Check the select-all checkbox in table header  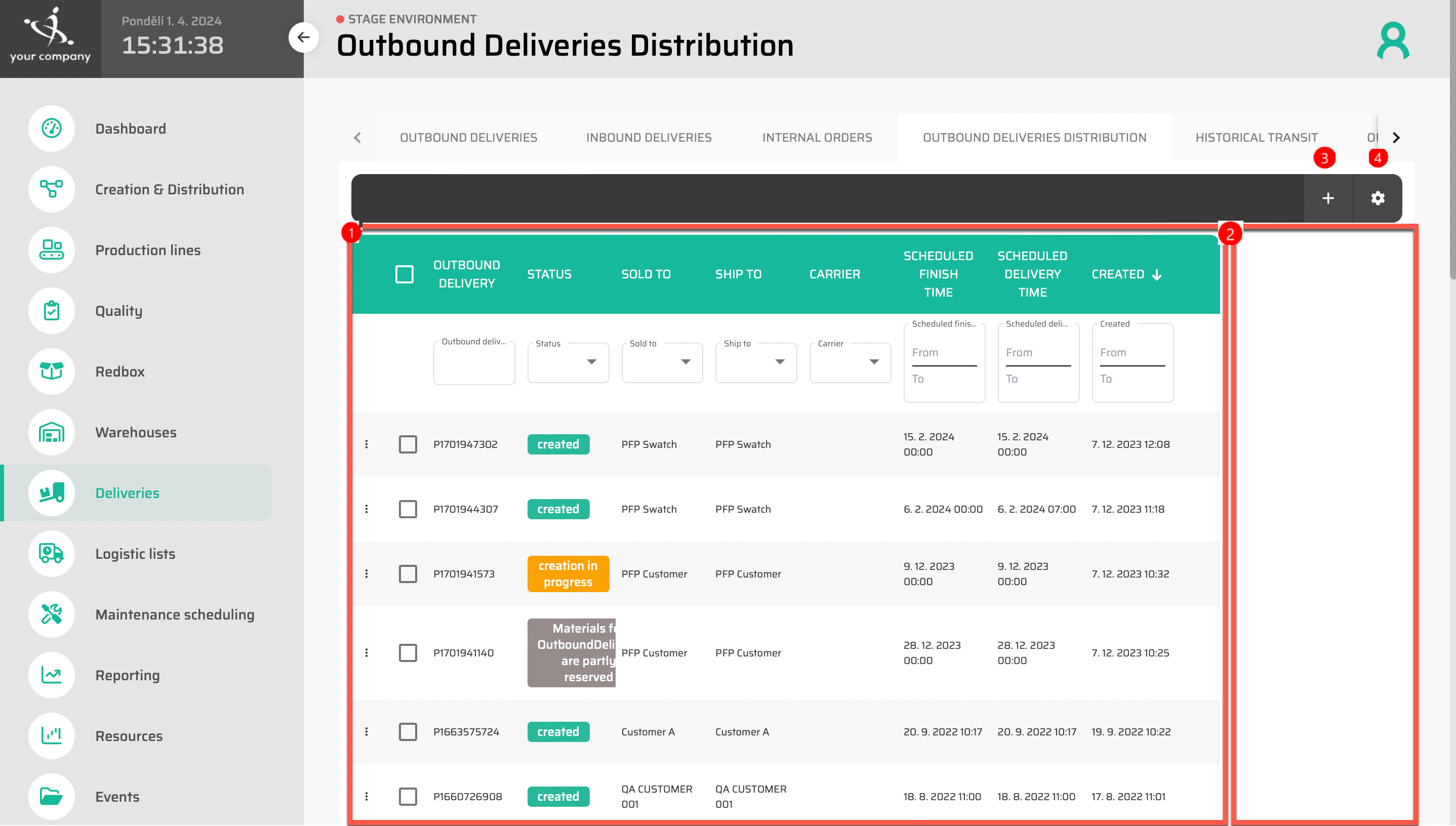[x=405, y=274]
